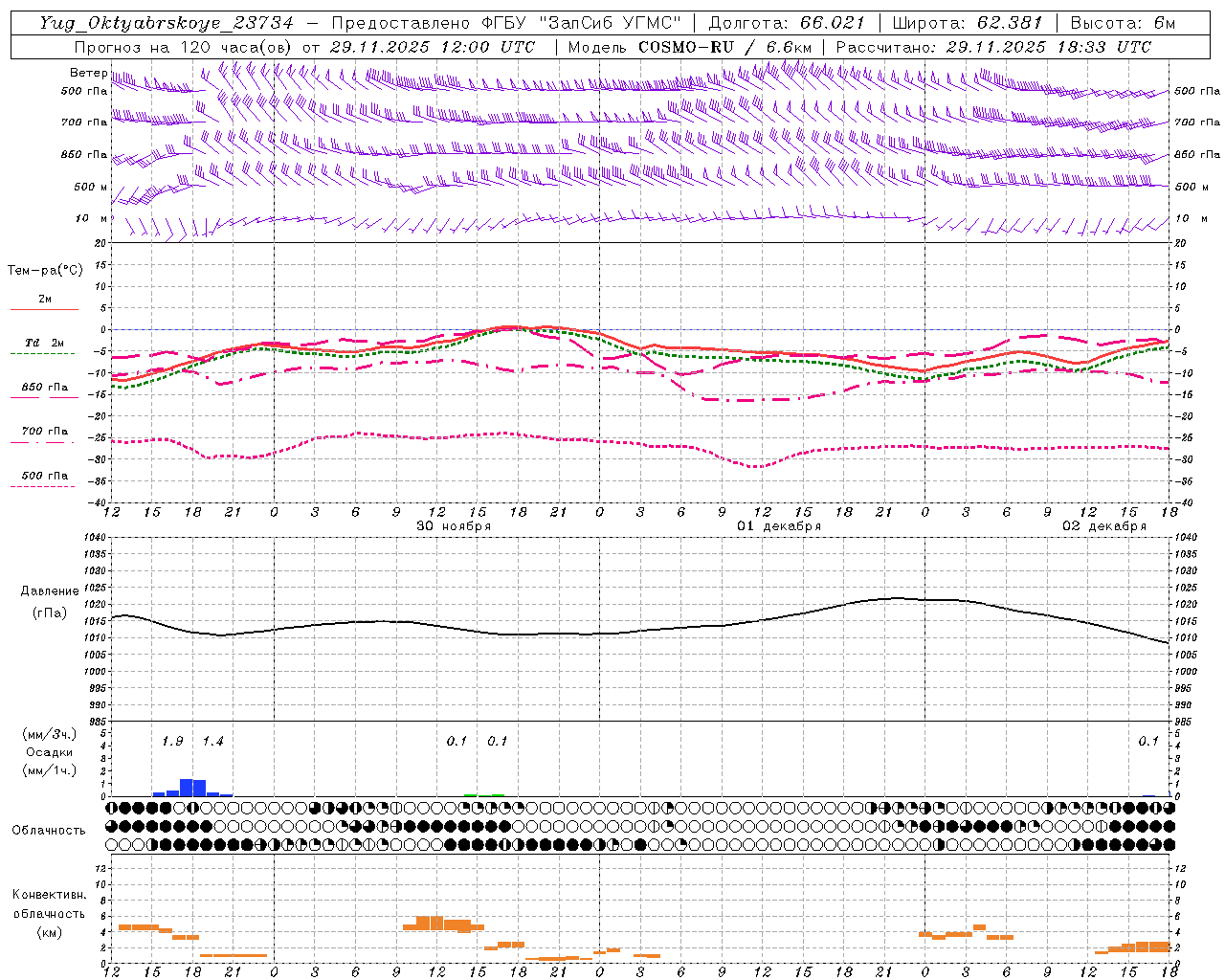Click the 'Рассчитано: 29.11.2025 18:33 UTC' timestamp
This screenshot has width=1225, height=980.
(993, 47)
